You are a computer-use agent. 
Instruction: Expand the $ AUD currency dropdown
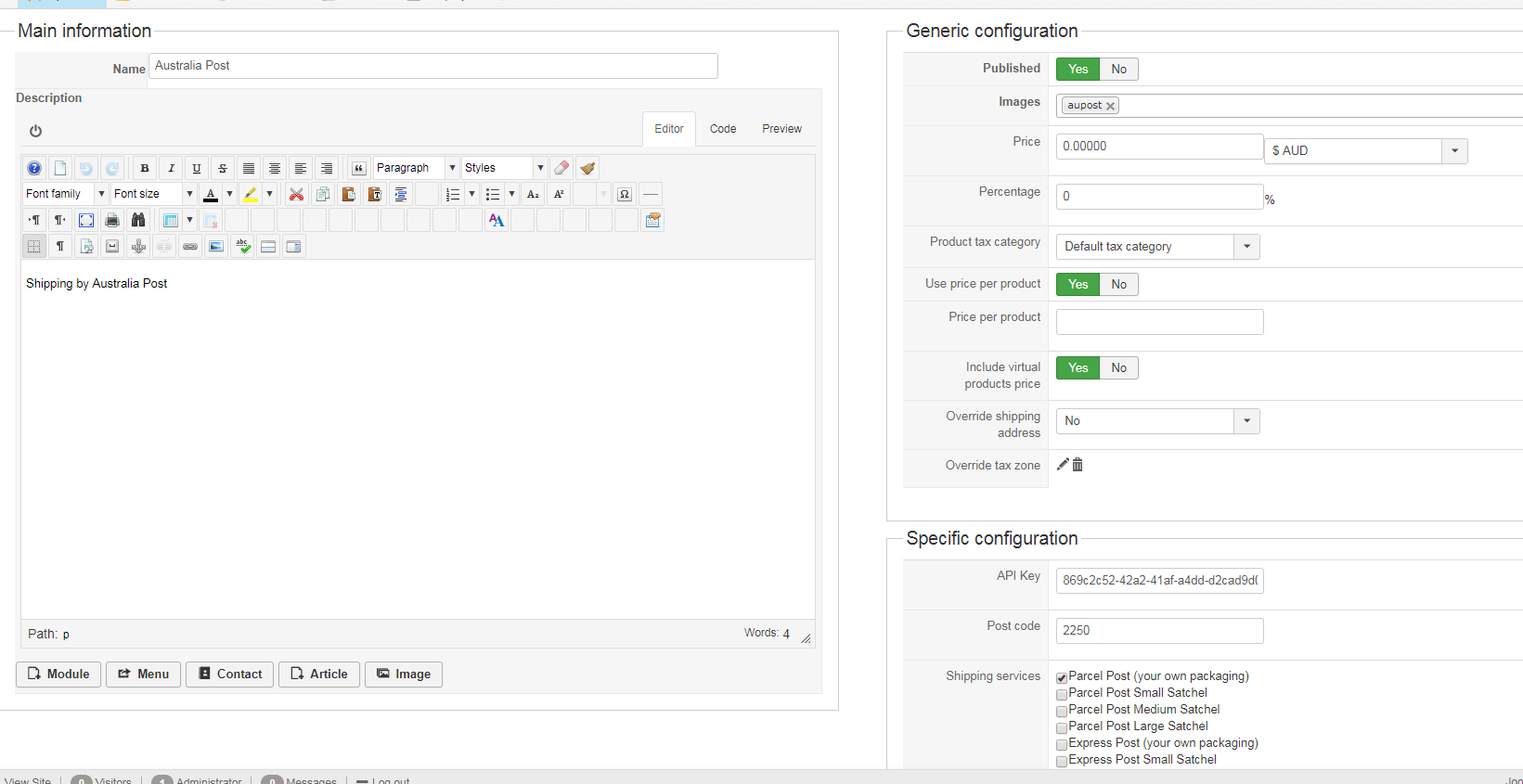pos(1454,150)
